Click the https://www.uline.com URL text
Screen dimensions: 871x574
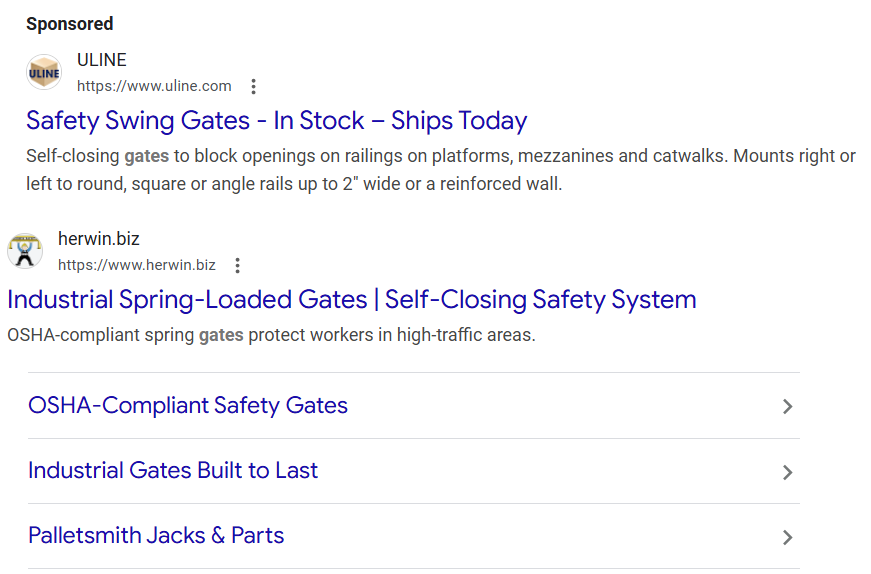tap(154, 86)
